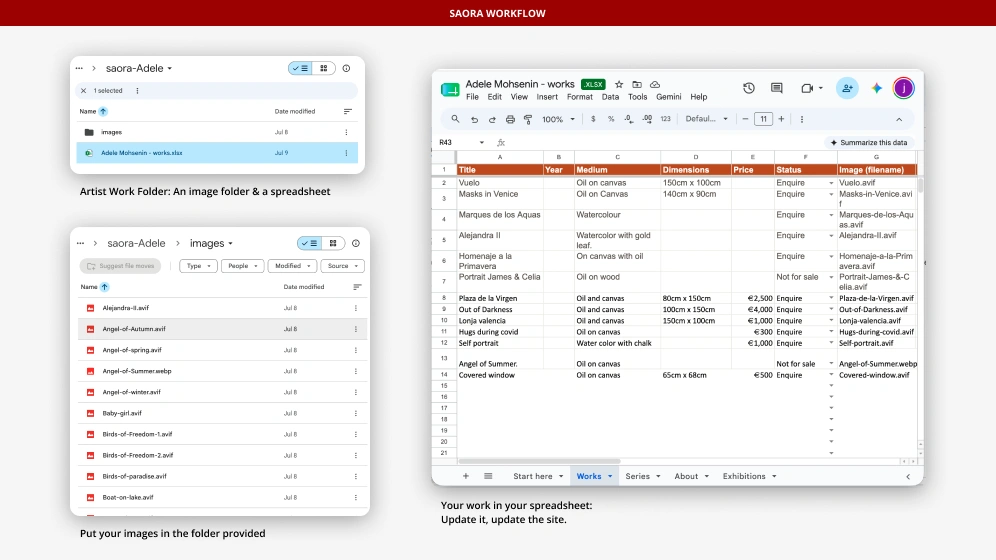996x560 pixels.
Task: Switch saora-Adele folder to grid layout
Action: (323, 68)
